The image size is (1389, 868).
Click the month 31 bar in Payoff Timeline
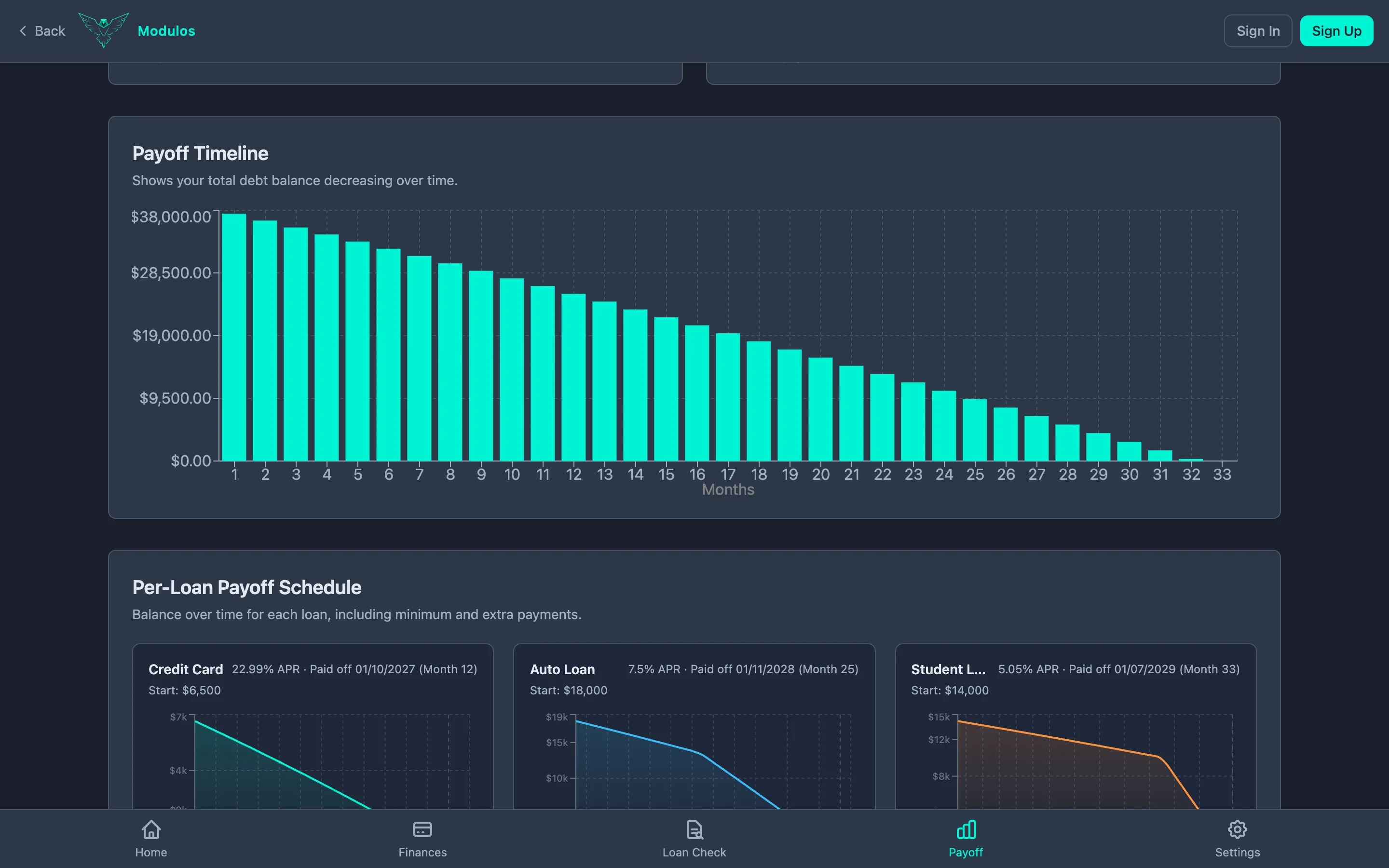pos(1160,456)
